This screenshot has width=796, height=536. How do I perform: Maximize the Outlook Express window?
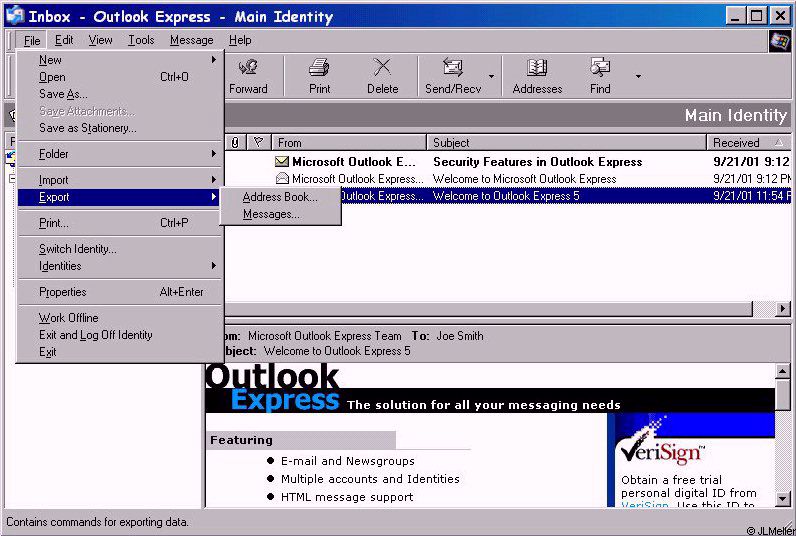(x=756, y=16)
